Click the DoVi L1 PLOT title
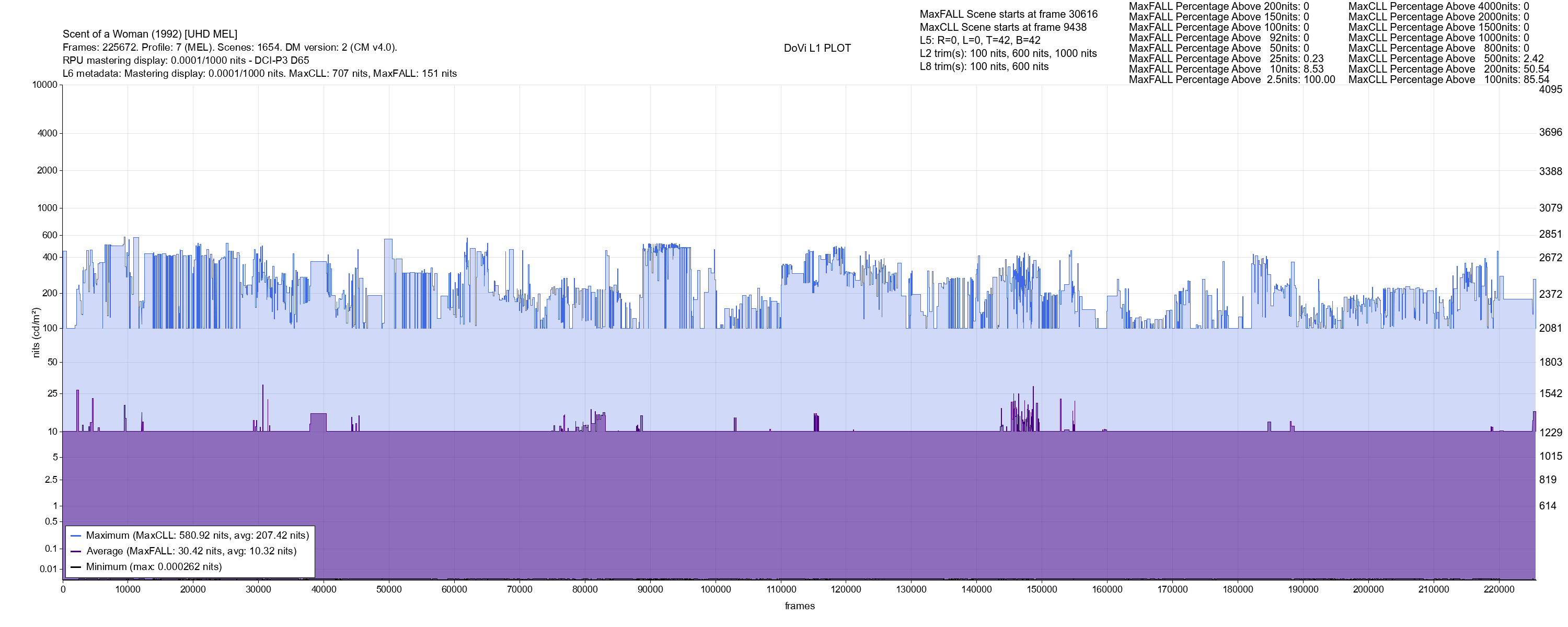Screen dimensions: 1568x627 tap(817, 48)
